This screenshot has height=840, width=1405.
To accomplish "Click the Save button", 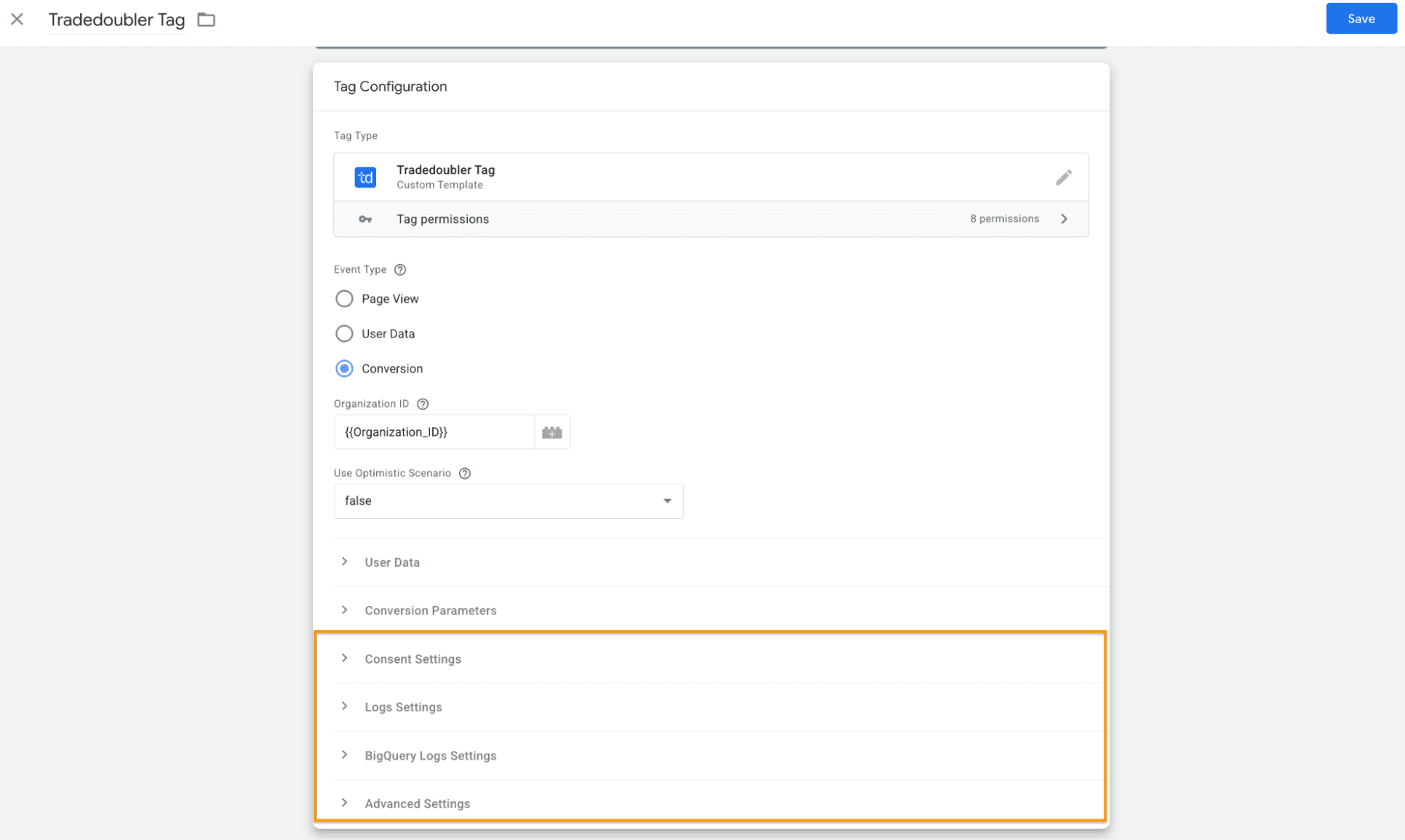I will tap(1361, 19).
